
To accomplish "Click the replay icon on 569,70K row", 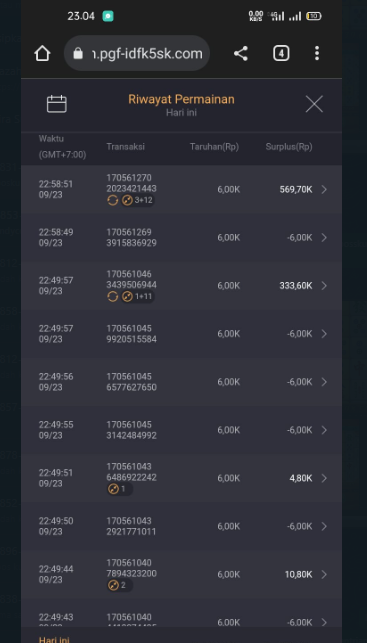I will (x=112, y=200).
